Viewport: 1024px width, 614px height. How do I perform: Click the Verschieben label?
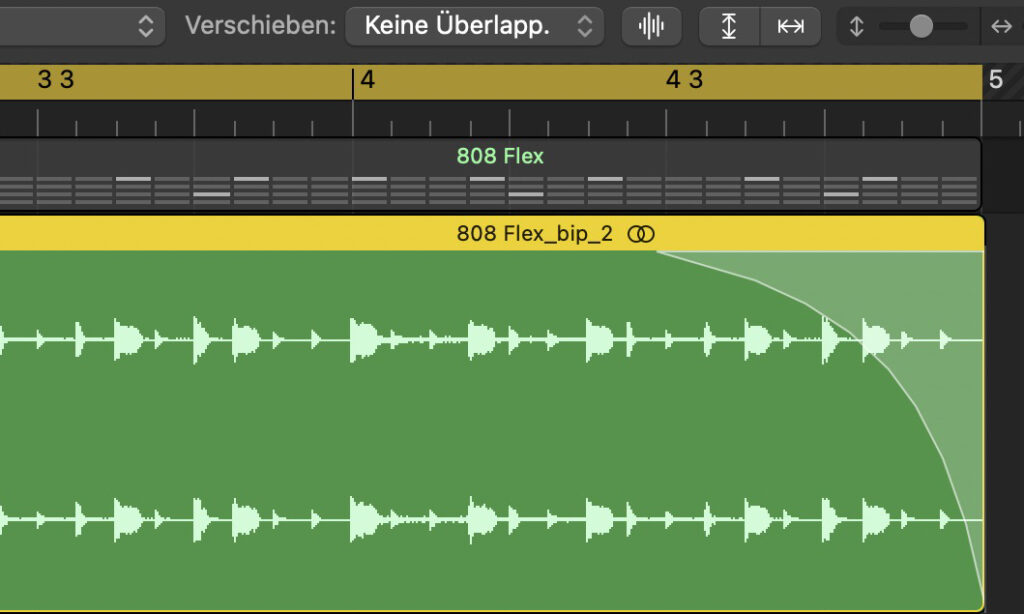[260, 25]
